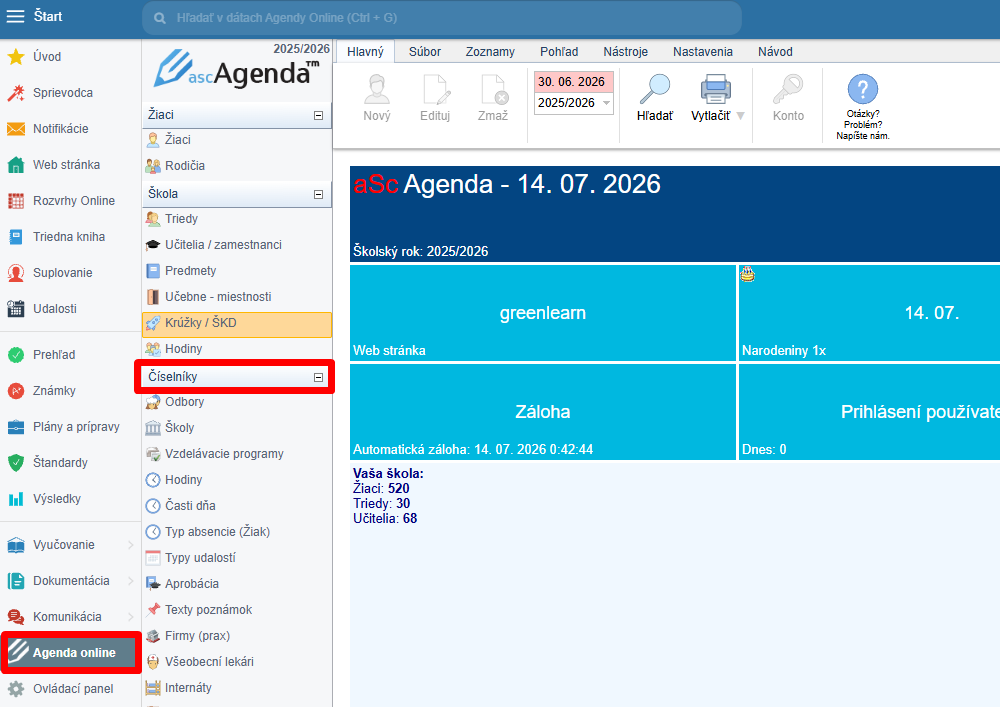Open the Vytlačiť dropdown arrow

pos(740,116)
